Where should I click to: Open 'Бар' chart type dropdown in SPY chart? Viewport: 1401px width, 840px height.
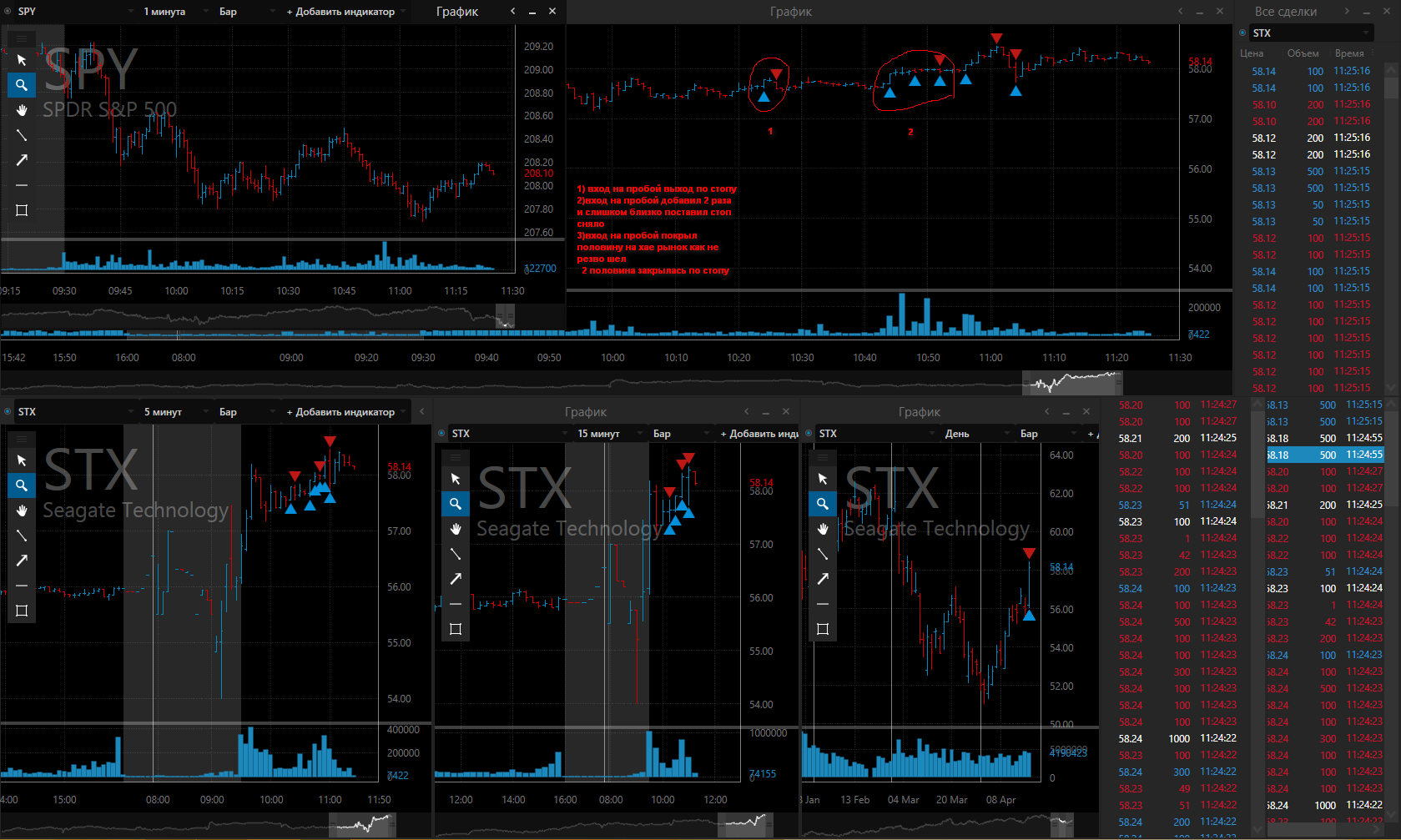pos(248,12)
